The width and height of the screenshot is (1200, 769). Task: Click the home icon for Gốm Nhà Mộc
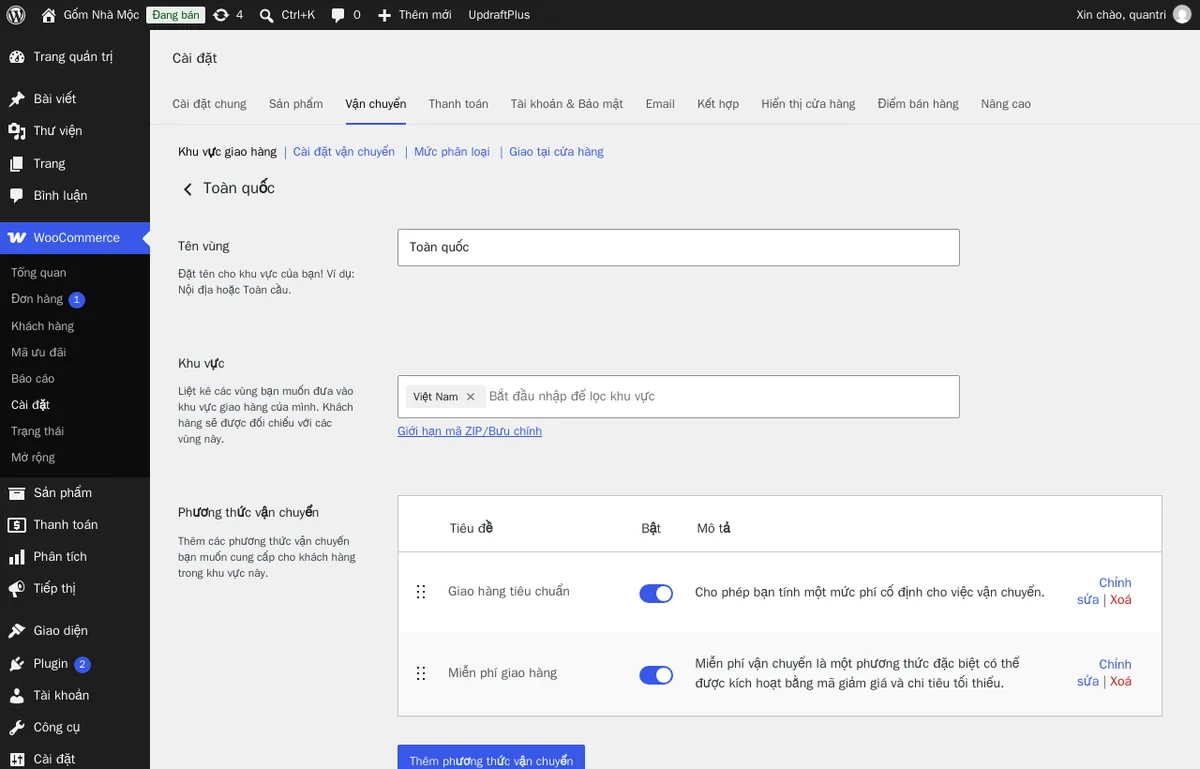pos(49,15)
